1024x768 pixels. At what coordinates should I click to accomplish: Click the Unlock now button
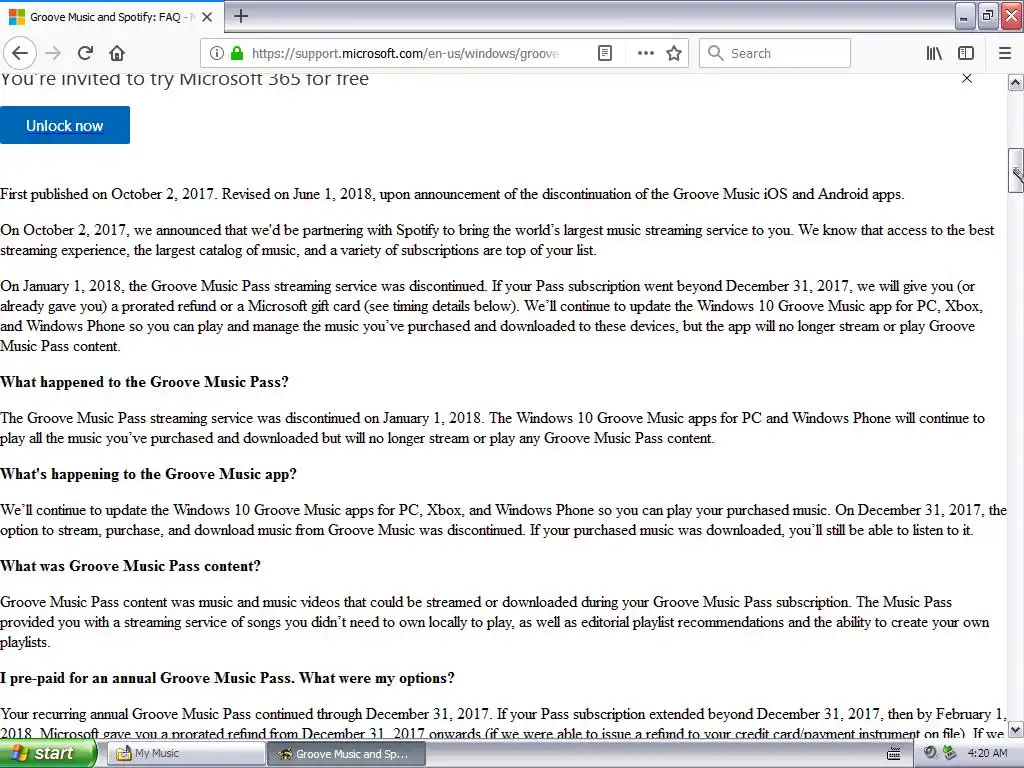pos(65,125)
